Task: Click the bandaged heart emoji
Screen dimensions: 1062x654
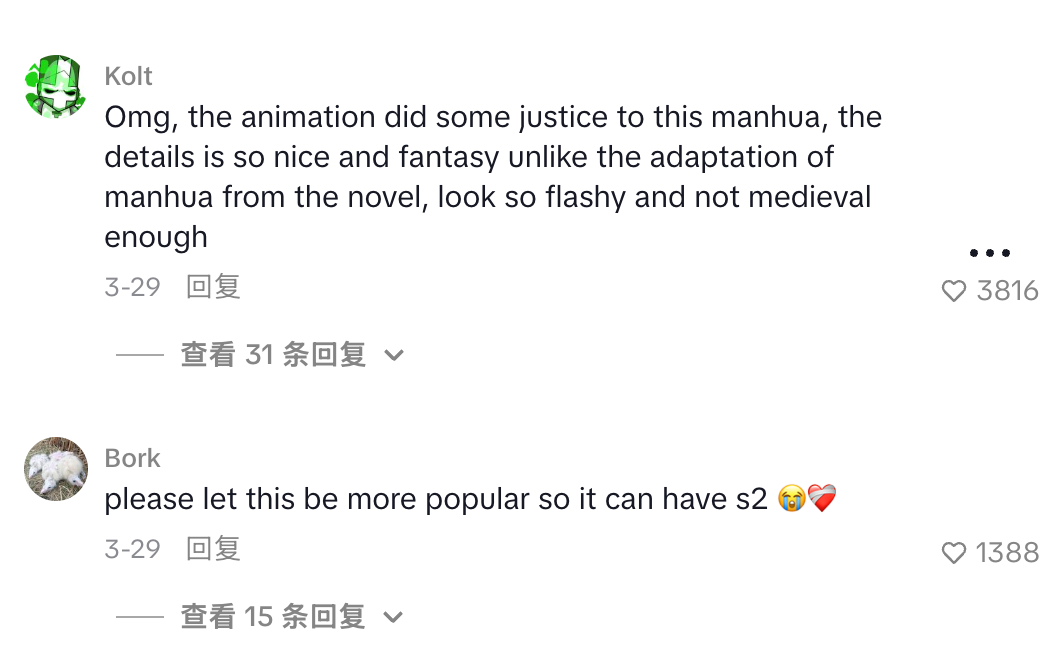Action: (x=822, y=499)
